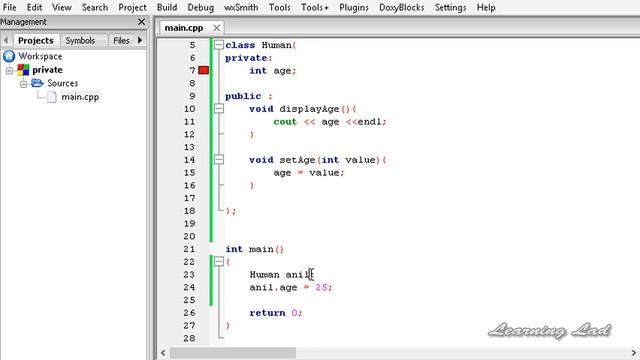Switch to the Projects tab
Viewport: 640px width, 360px height.
(36, 40)
